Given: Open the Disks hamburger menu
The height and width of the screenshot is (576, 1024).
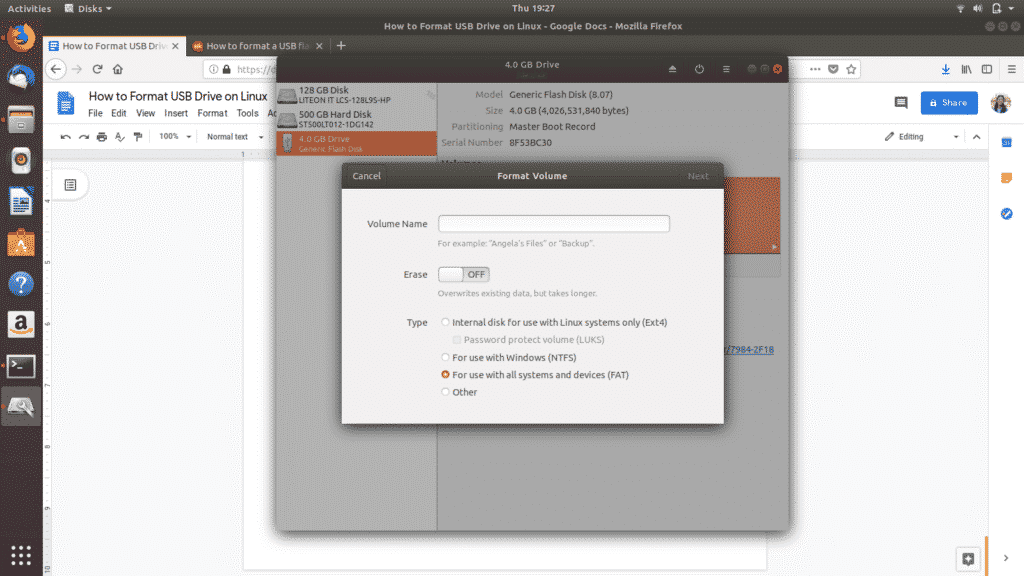Looking at the screenshot, I should click(x=726, y=69).
